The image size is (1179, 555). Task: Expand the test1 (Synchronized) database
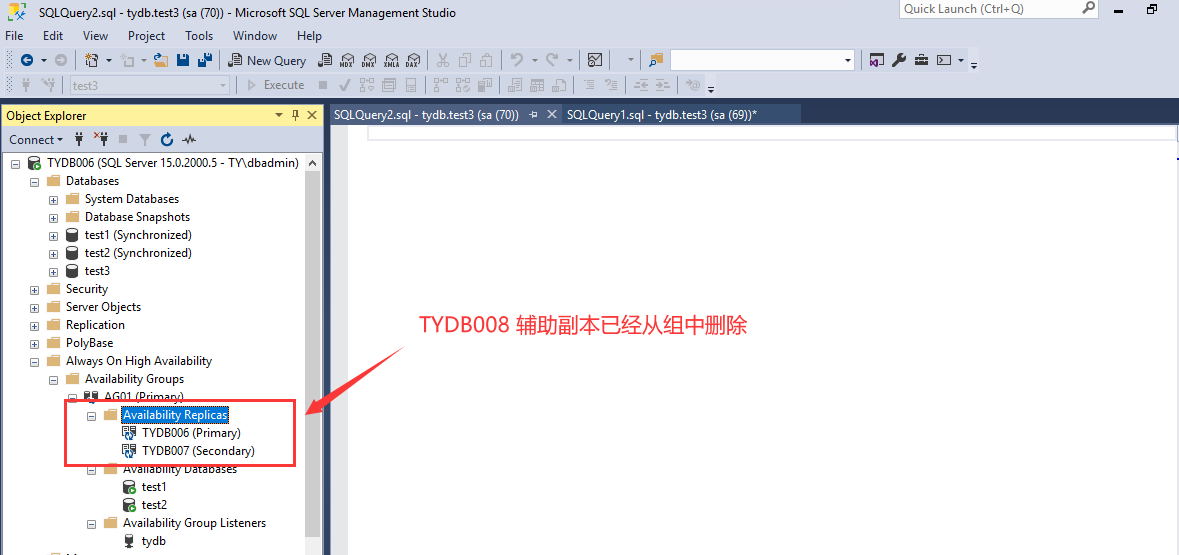[x=53, y=235]
